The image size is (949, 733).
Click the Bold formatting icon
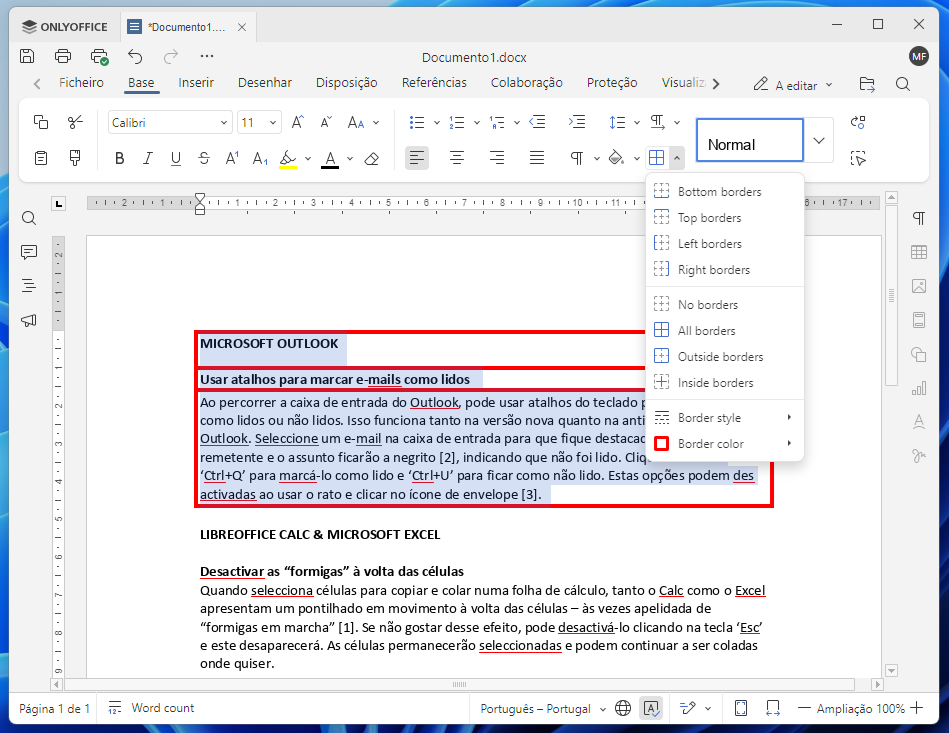(x=120, y=158)
